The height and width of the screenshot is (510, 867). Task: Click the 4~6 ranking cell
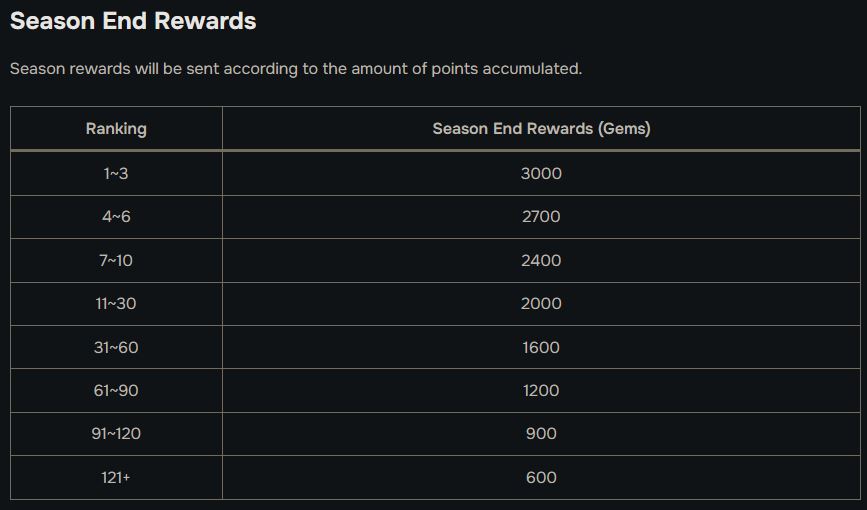pos(116,217)
